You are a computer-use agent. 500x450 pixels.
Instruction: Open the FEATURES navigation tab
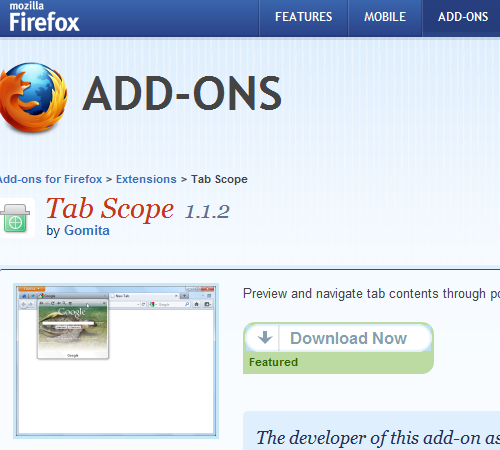[304, 17]
